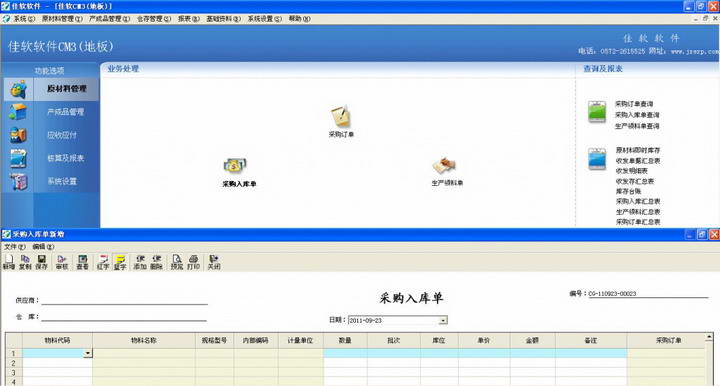Open the 采购入库汇总表 report link
The image size is (720, 386).
click(638, 201)
